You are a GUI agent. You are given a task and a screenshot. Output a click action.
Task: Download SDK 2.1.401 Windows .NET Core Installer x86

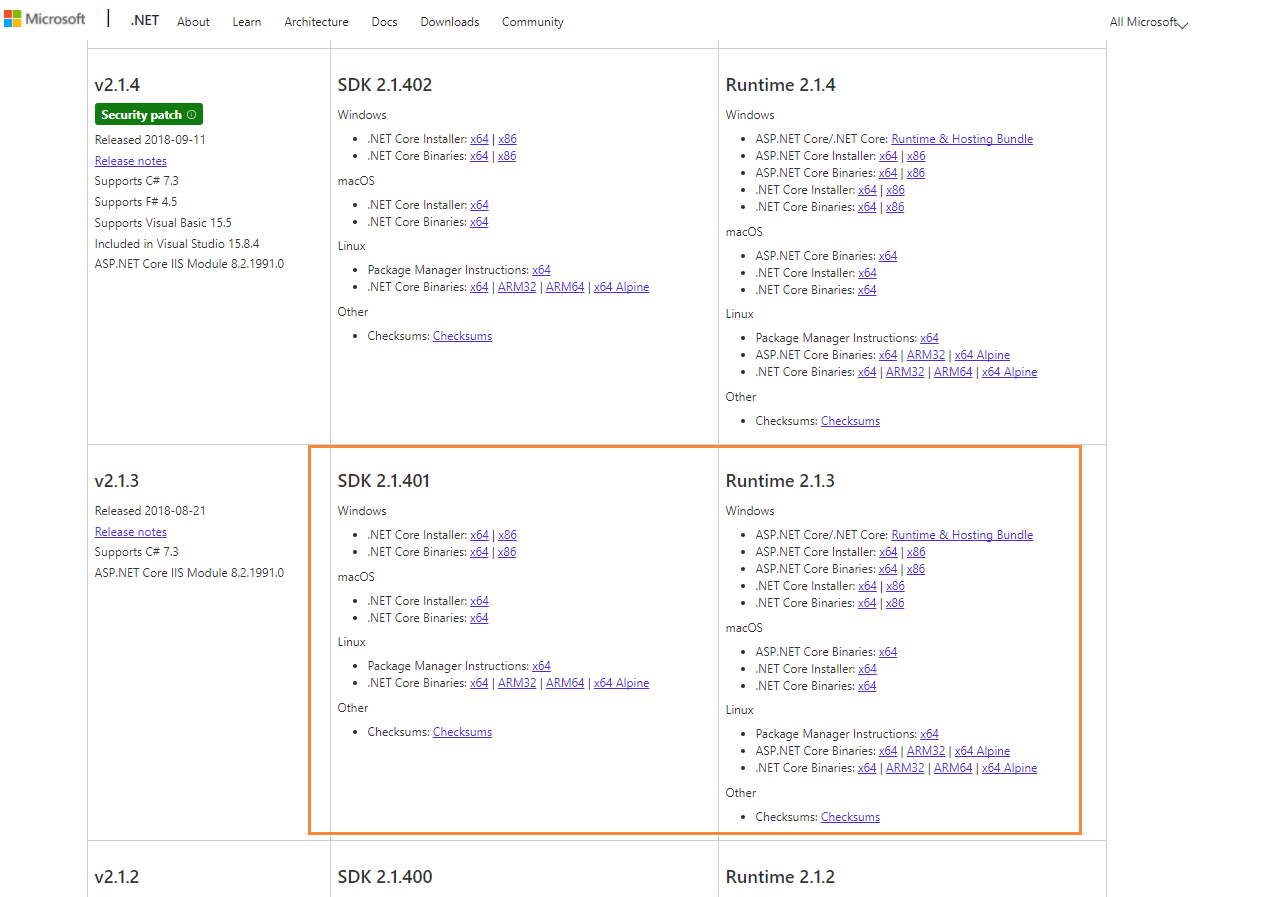(x=507, y=535)
